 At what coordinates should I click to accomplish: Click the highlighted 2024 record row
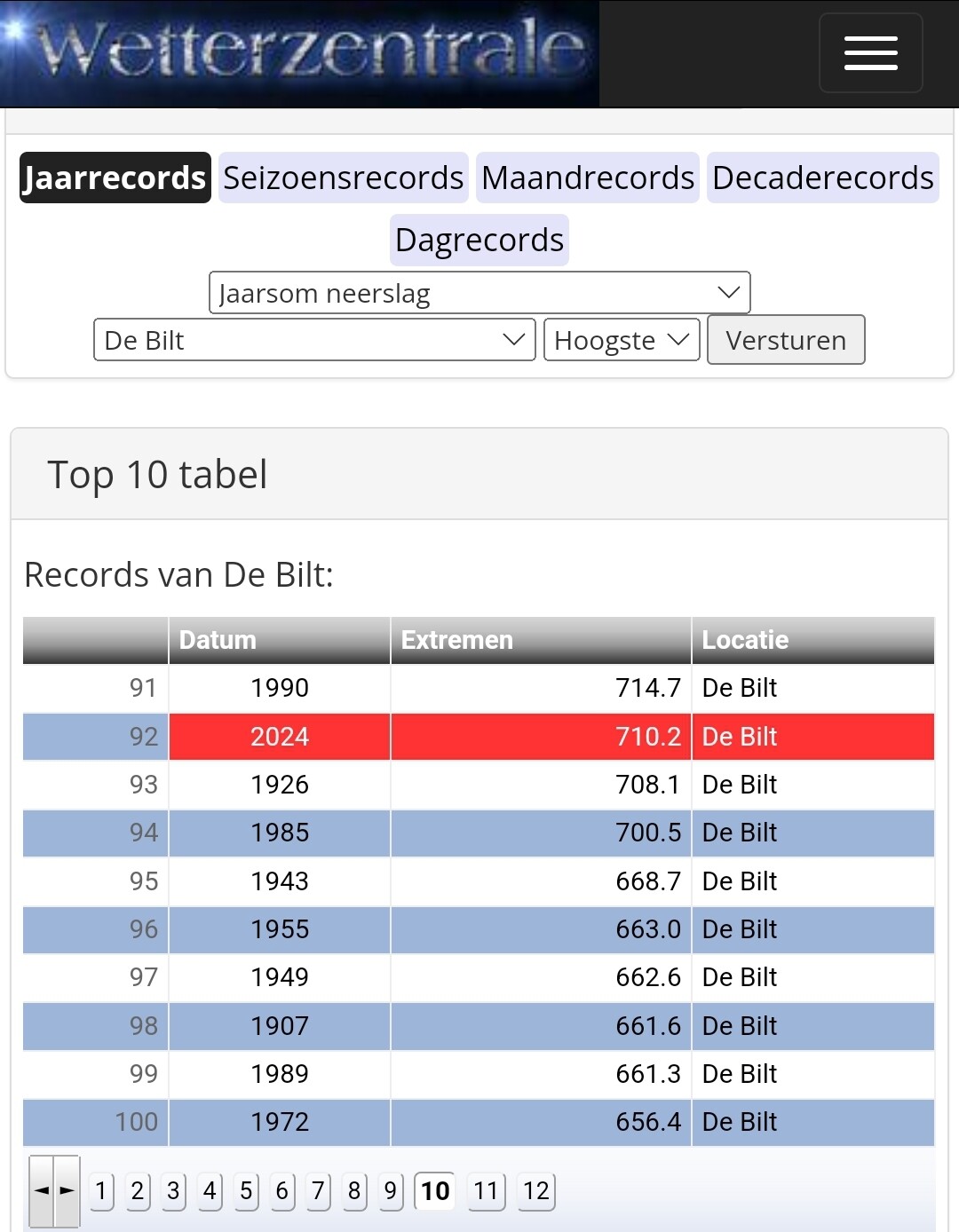(x=479, y=737)
